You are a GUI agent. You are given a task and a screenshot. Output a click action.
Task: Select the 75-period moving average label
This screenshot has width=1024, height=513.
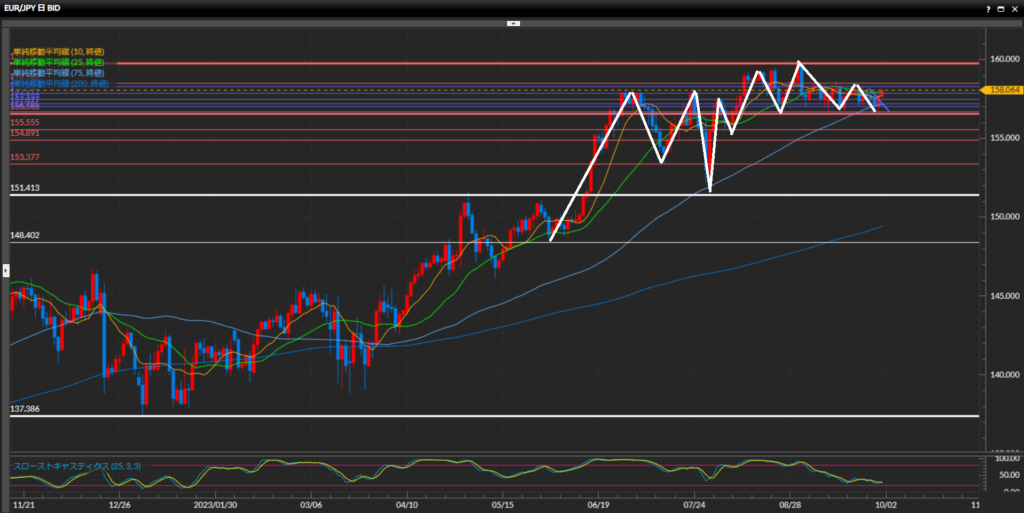59,73
